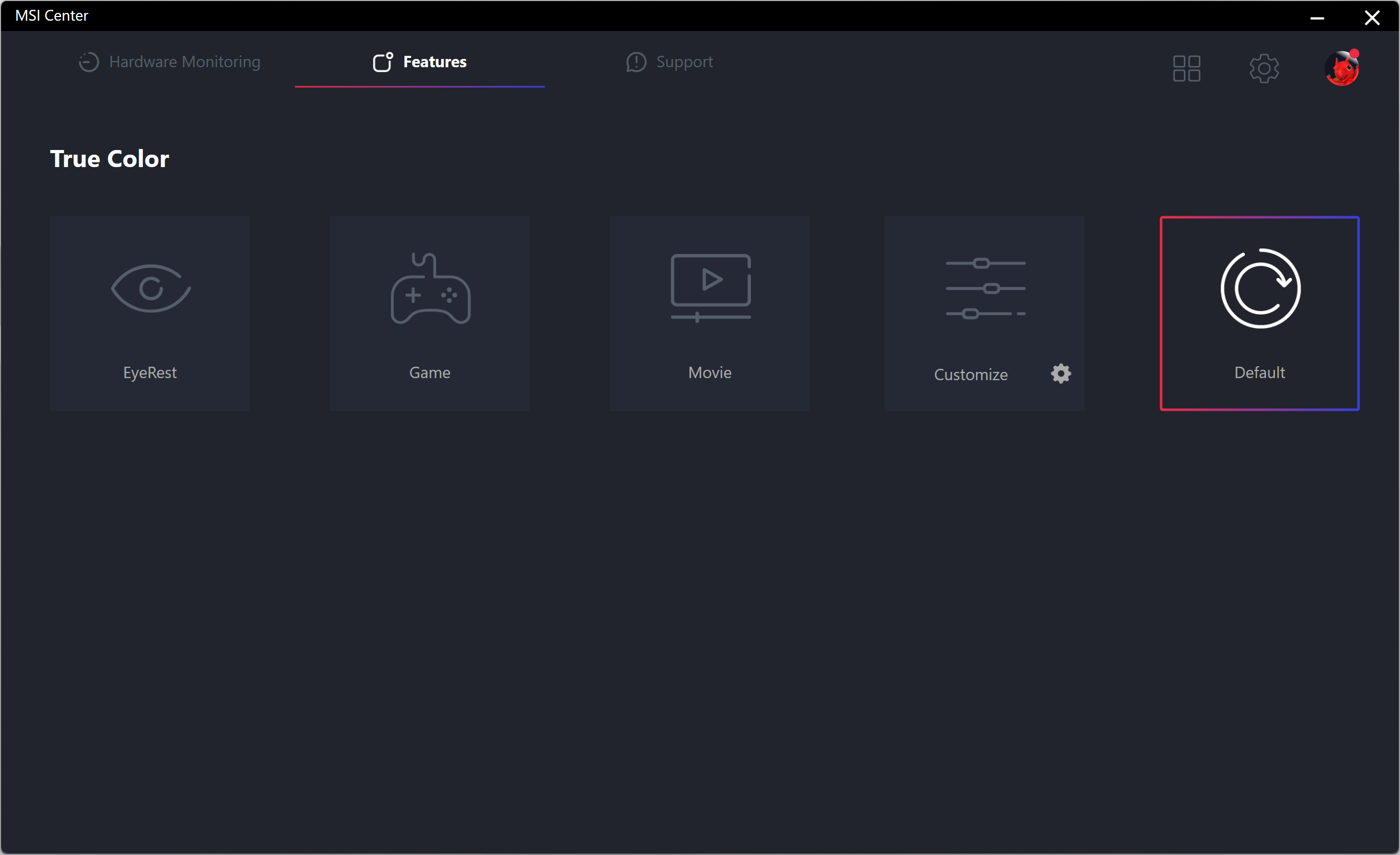The height and width of the screenshot is (855, 1400).
Task: Open the apps grid view icon
Action: (x=1186, y=69)
